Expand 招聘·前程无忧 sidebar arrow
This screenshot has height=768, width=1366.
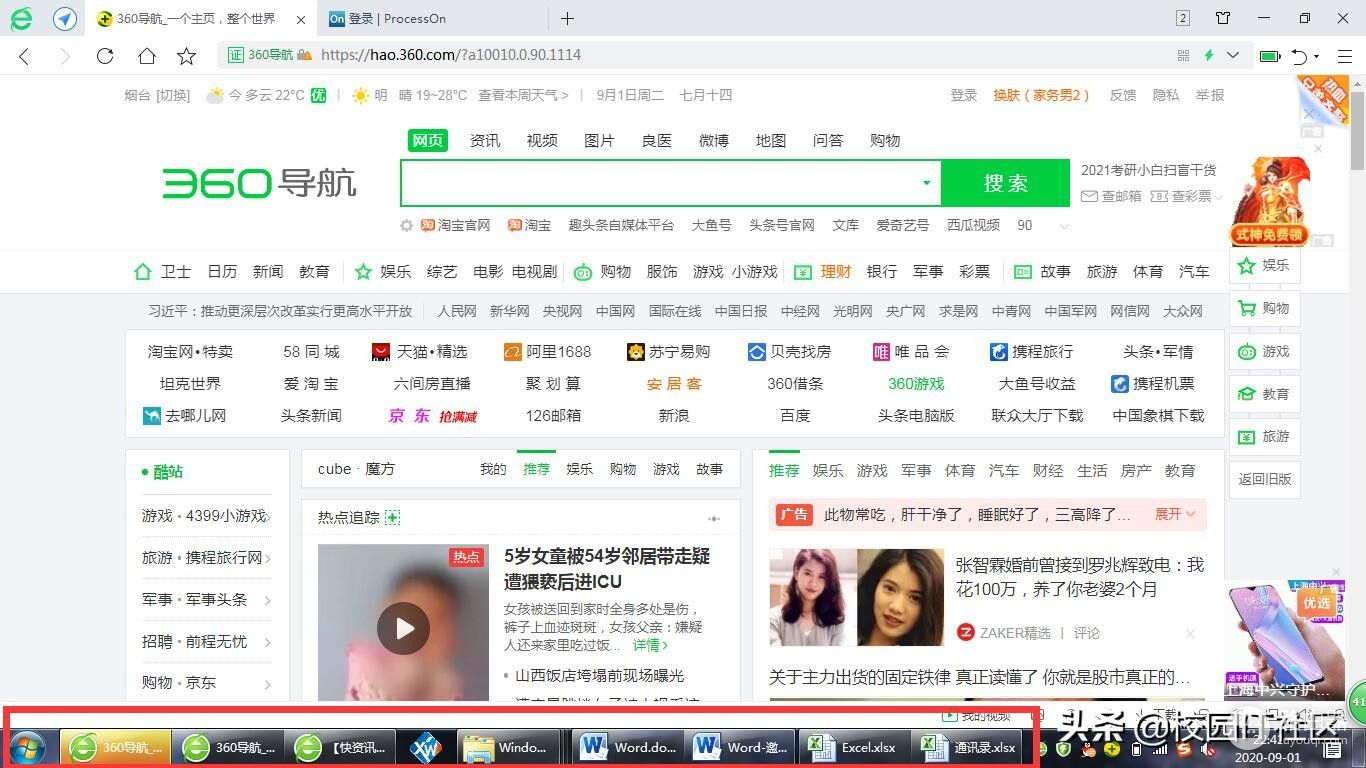268,642
